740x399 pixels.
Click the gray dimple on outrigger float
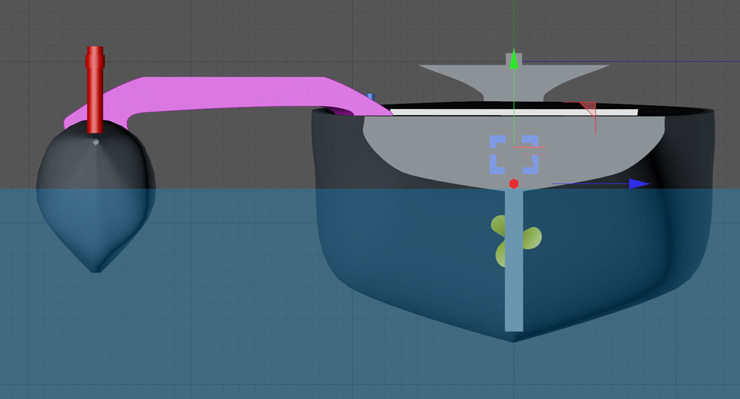click(95, 142)
